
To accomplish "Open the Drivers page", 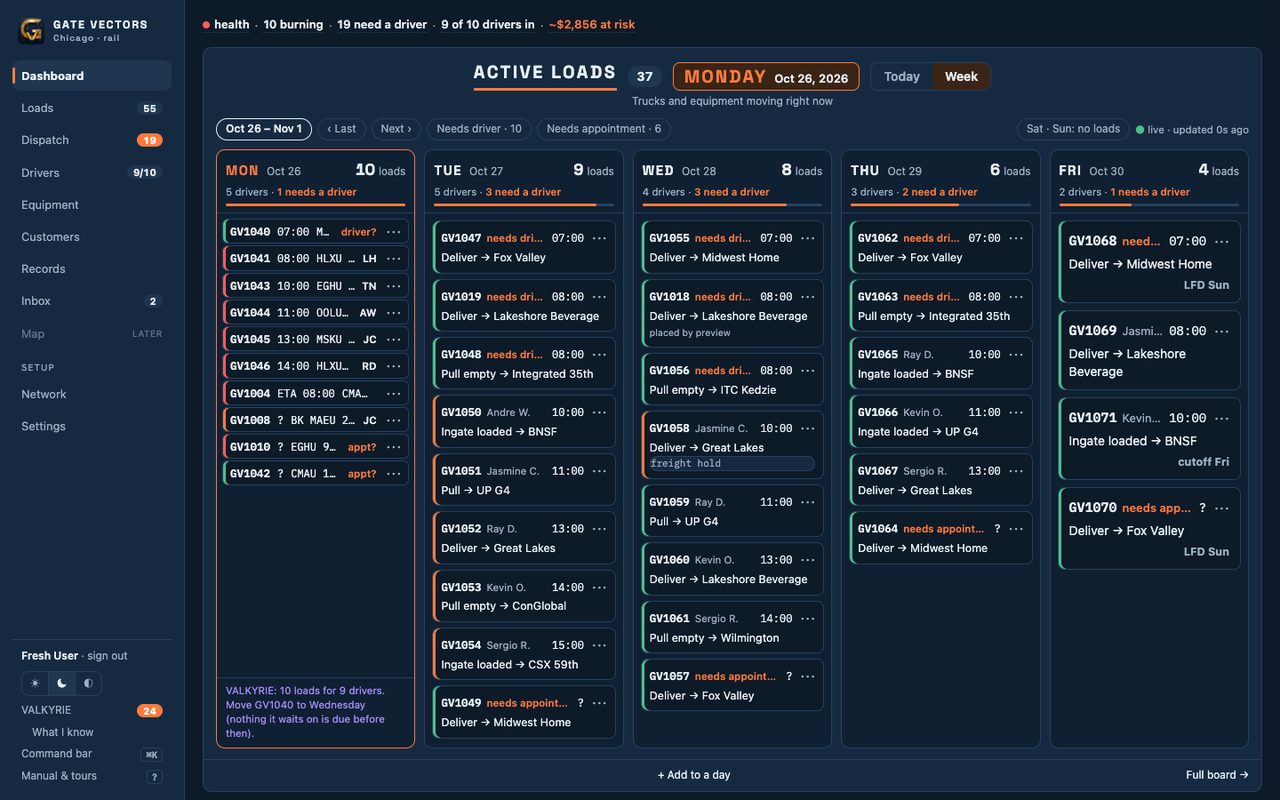I will [91, 172].
